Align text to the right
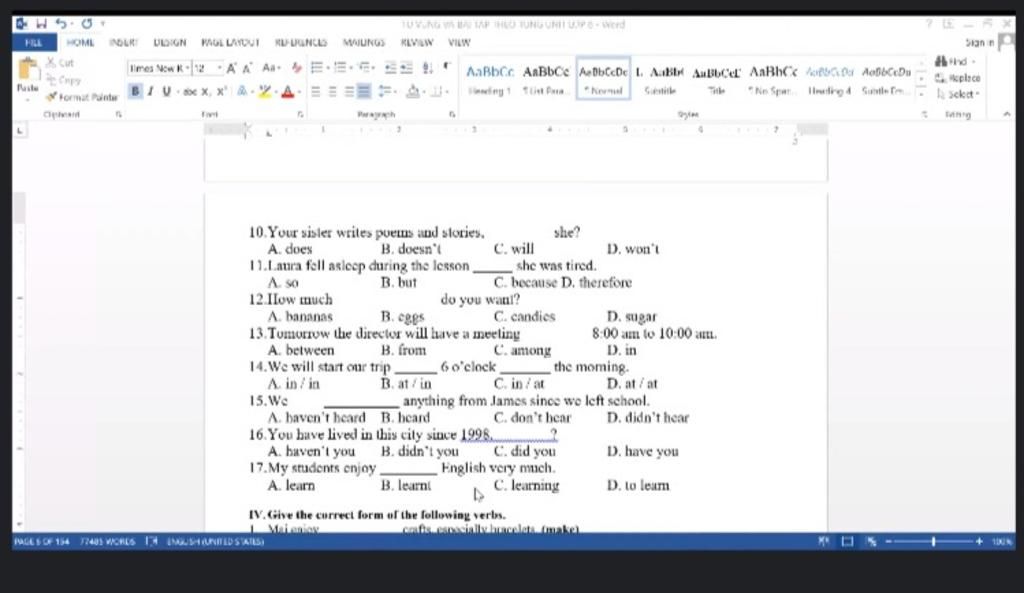Screen dimensions: 1024x593 click(348, 91)
